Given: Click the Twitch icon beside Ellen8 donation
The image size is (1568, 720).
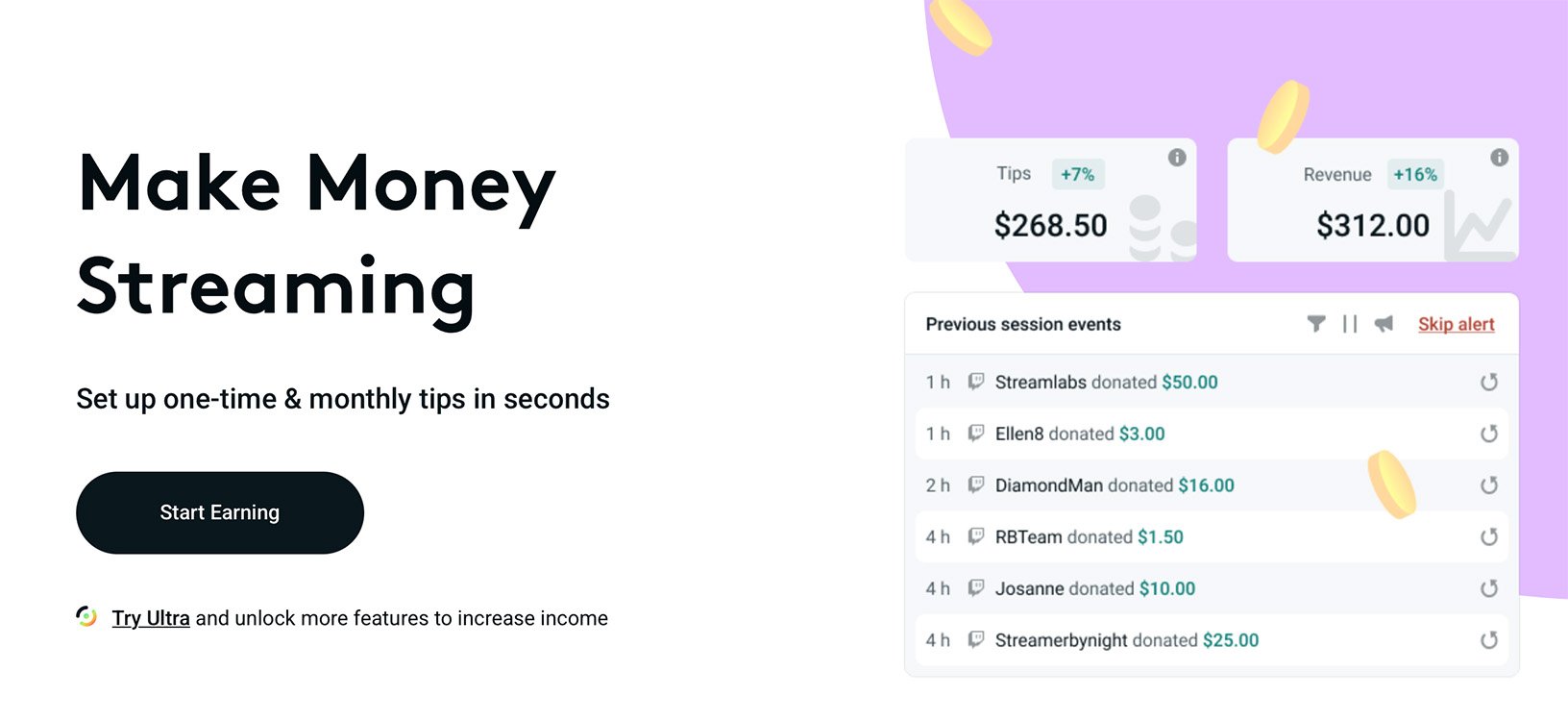Looking at the screenshot, I should click(976, 434).
